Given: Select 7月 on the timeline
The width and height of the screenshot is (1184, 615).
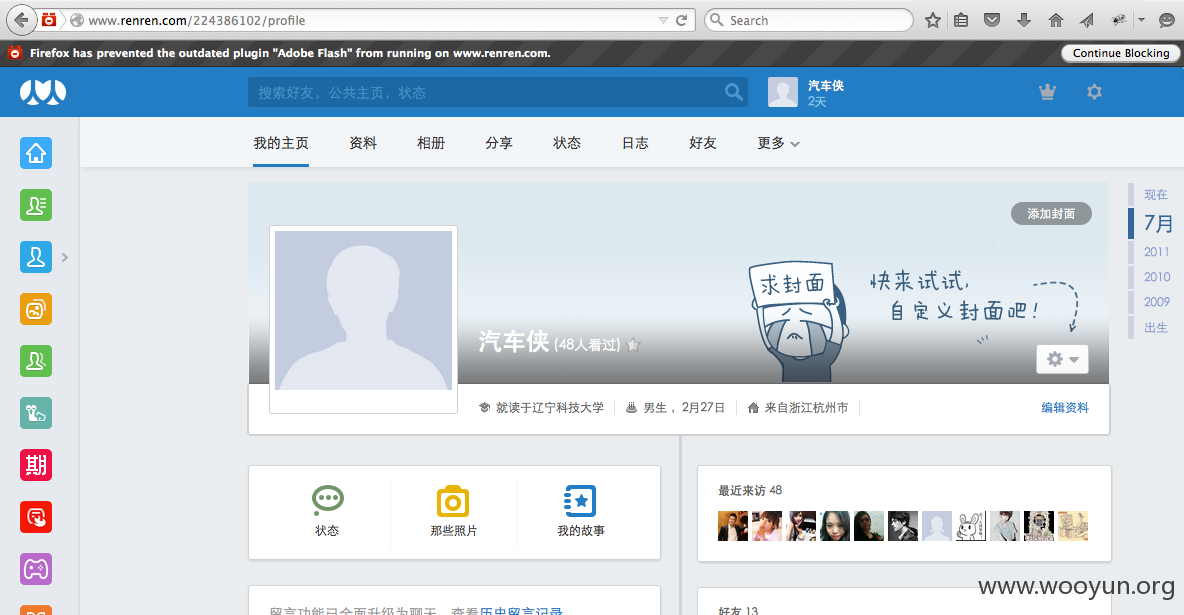Looking at the screenshot, I should 1158,224.
